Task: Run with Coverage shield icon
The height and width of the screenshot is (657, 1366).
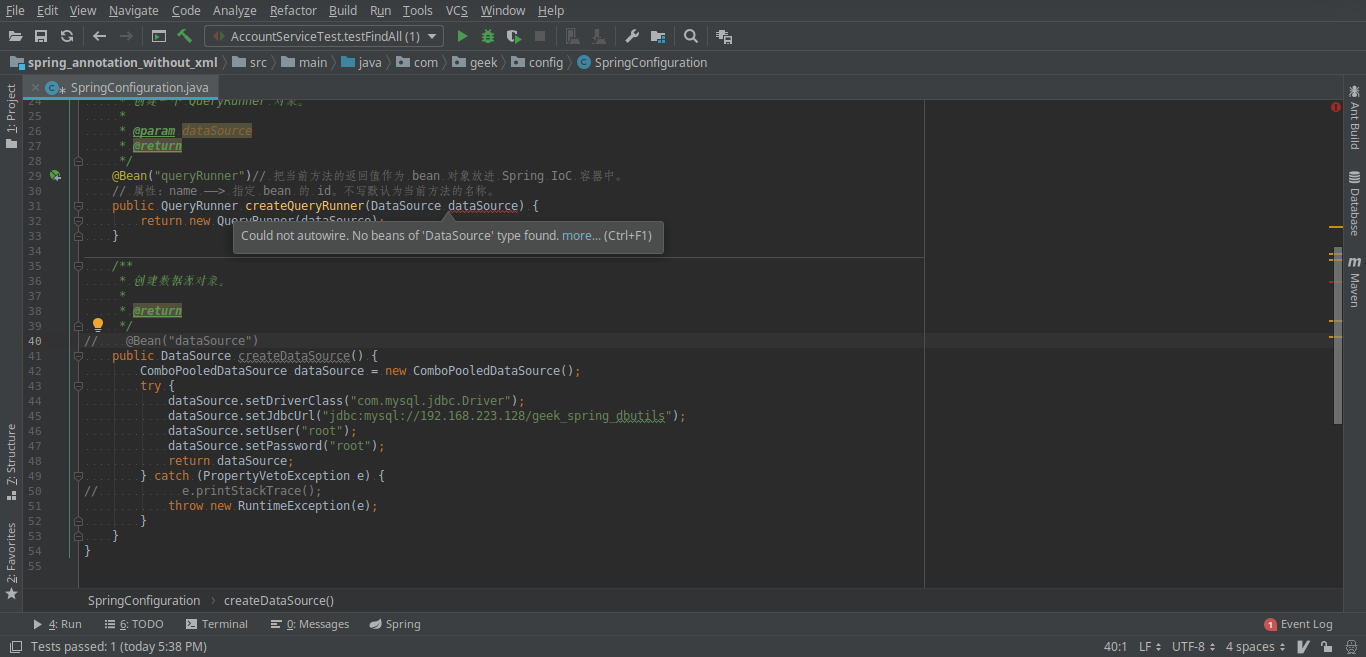Action: coord(514,36)
